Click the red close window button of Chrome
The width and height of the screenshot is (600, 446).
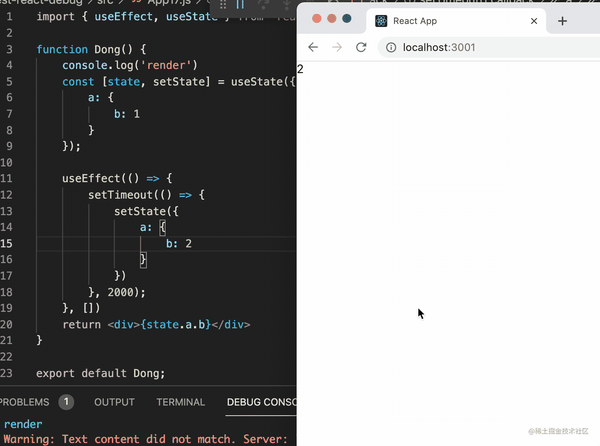click(x=316, y=18)
